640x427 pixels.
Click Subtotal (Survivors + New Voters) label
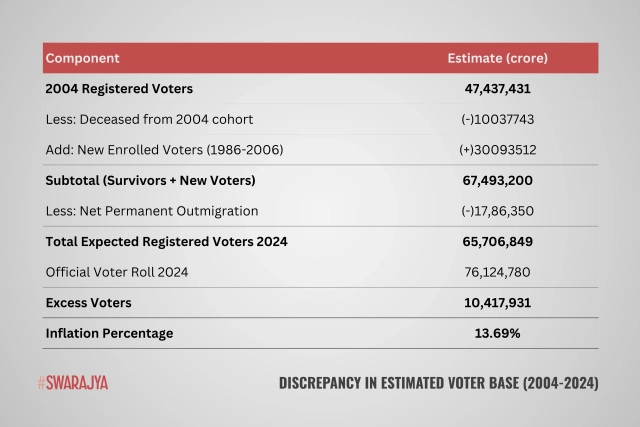tap(150, 180)
